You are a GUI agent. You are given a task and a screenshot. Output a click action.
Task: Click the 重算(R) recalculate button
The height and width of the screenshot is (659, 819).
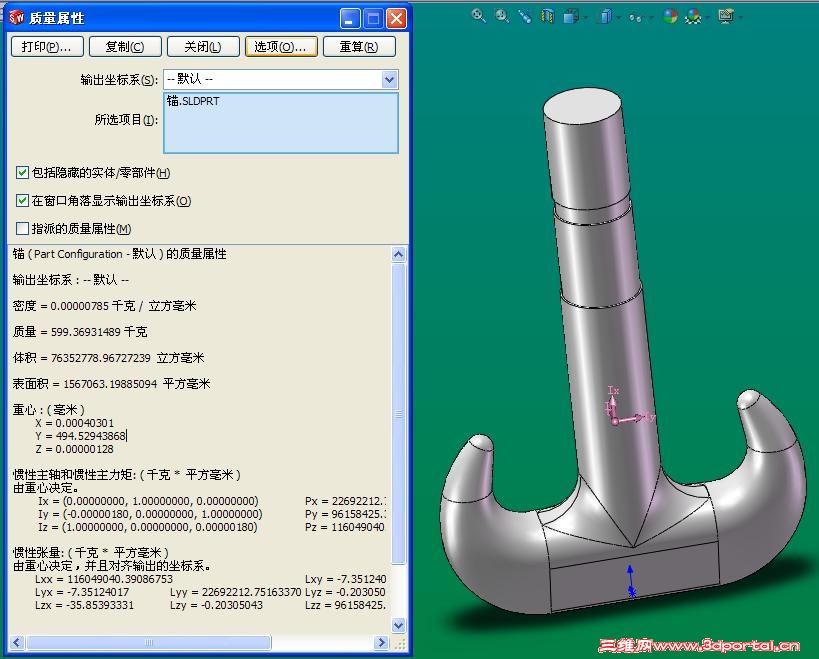click(x=359, y=46)
